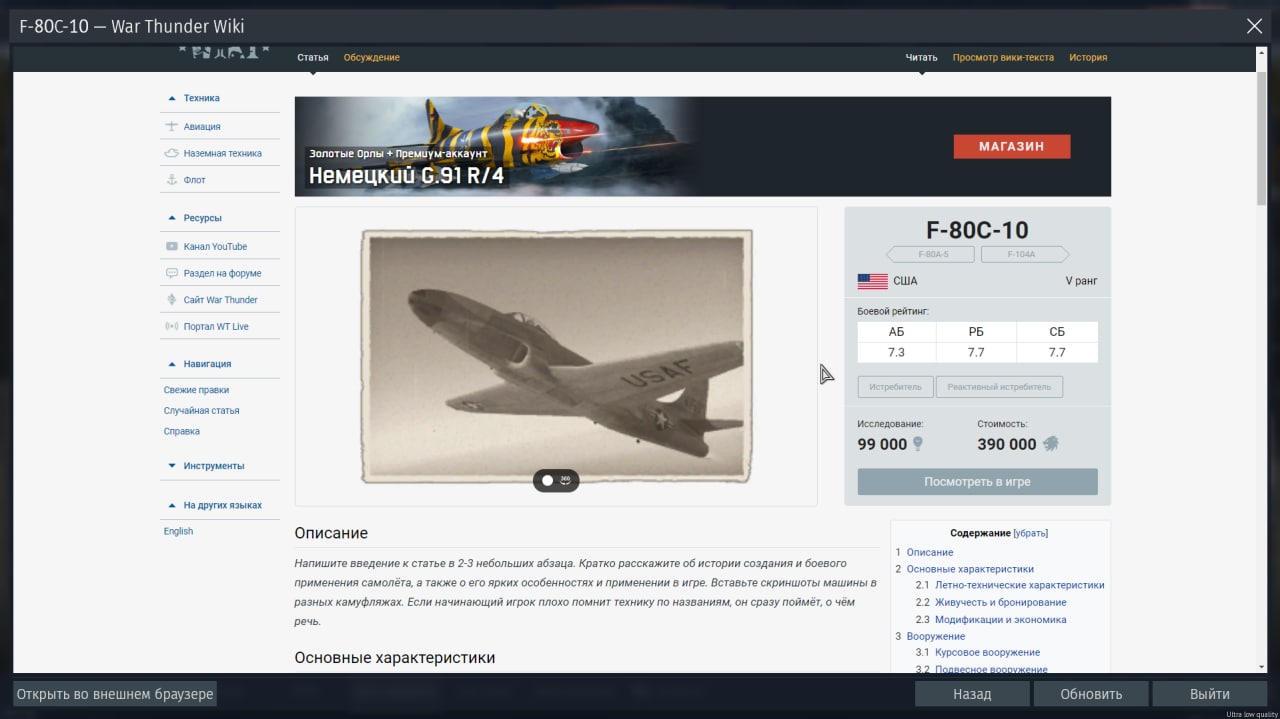This screenshot has width=1280, height=719.
Task: Click the Раздел на форуме chat icon
Action: (171, 273)
